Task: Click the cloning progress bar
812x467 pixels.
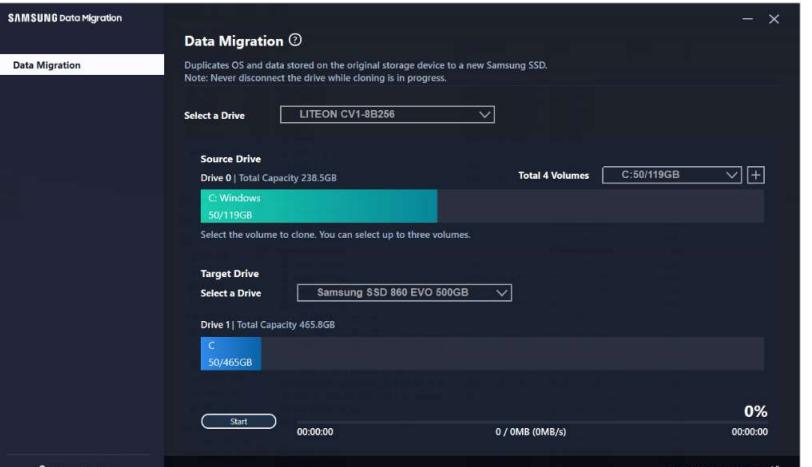Action: point(532,422)
